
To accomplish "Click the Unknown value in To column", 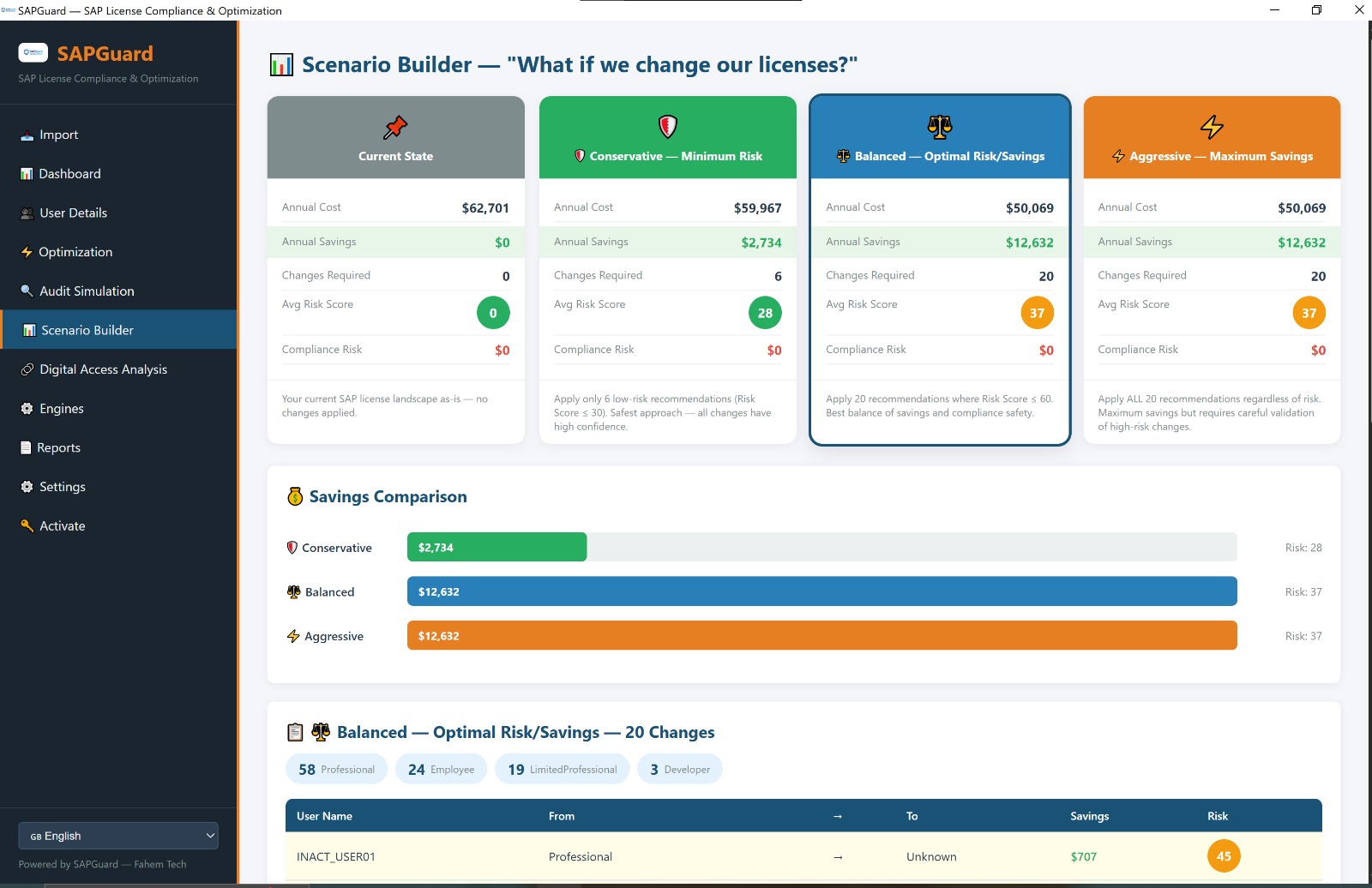I will tap(931, 856).
